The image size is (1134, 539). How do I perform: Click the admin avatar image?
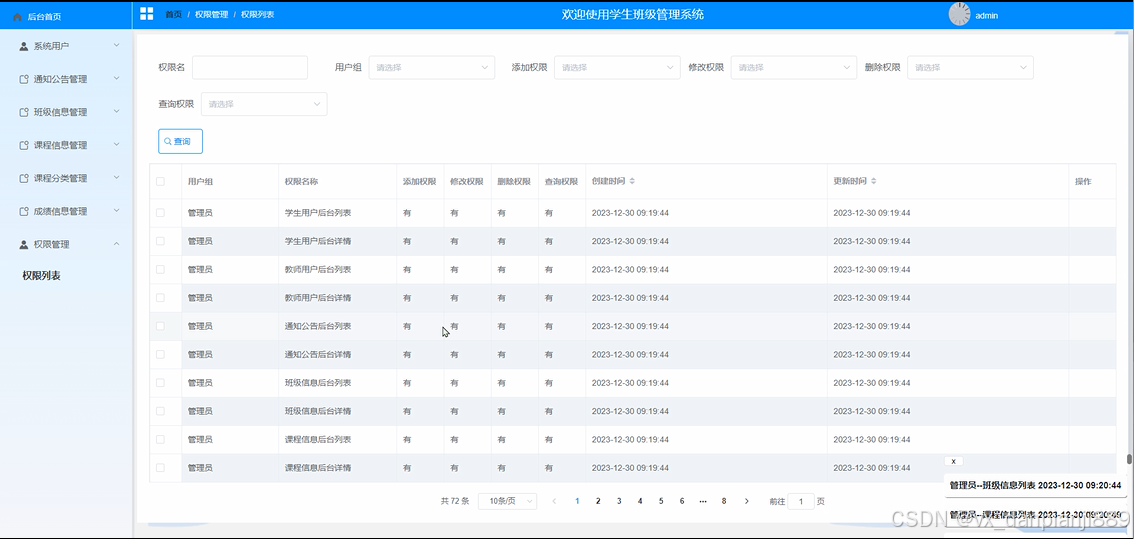pos(959,14)
